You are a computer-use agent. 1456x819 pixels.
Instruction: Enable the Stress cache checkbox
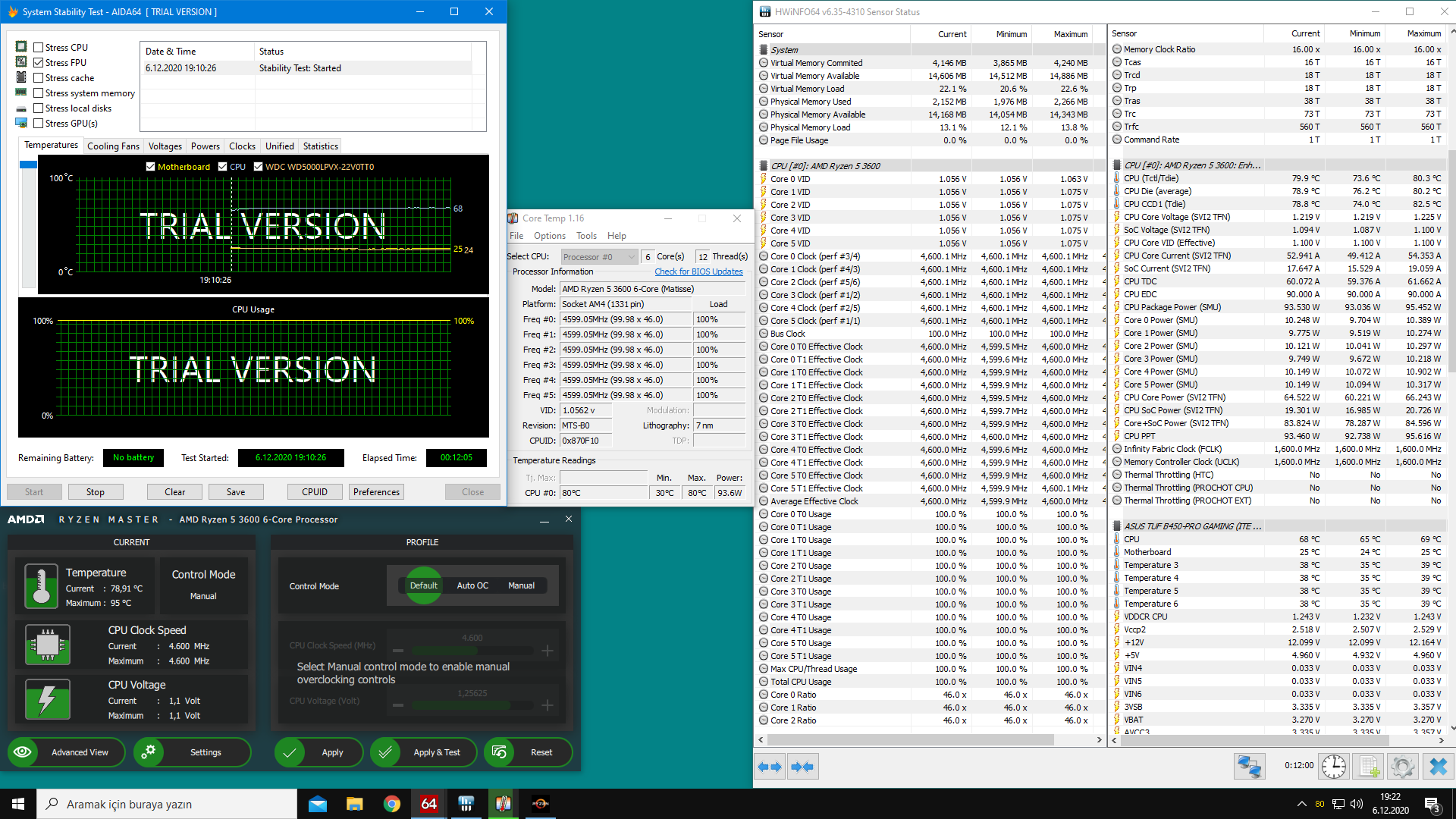pyautogui.click(x=39, y=78)
